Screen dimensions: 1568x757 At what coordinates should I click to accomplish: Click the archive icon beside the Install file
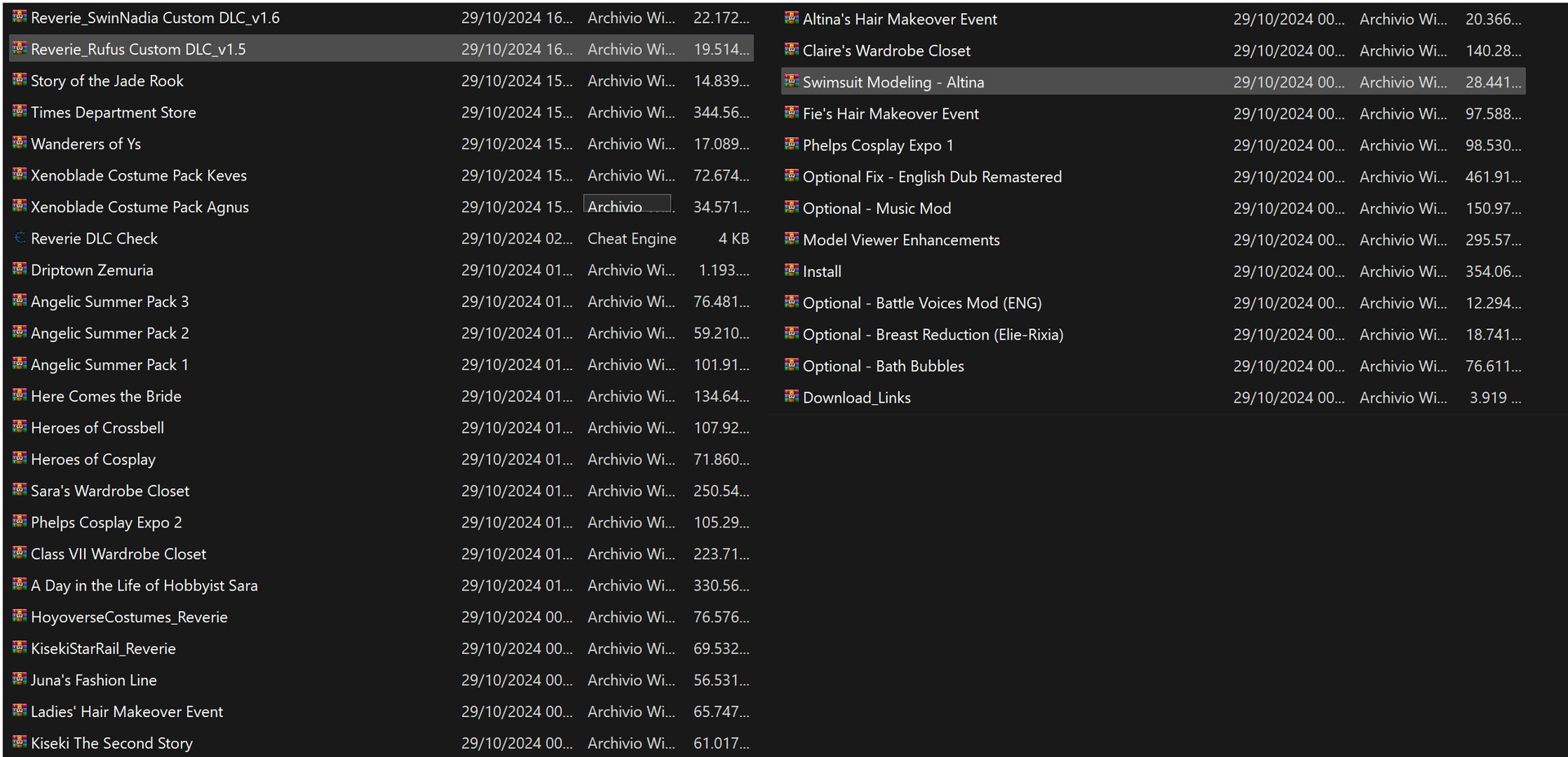pos(791,270)
